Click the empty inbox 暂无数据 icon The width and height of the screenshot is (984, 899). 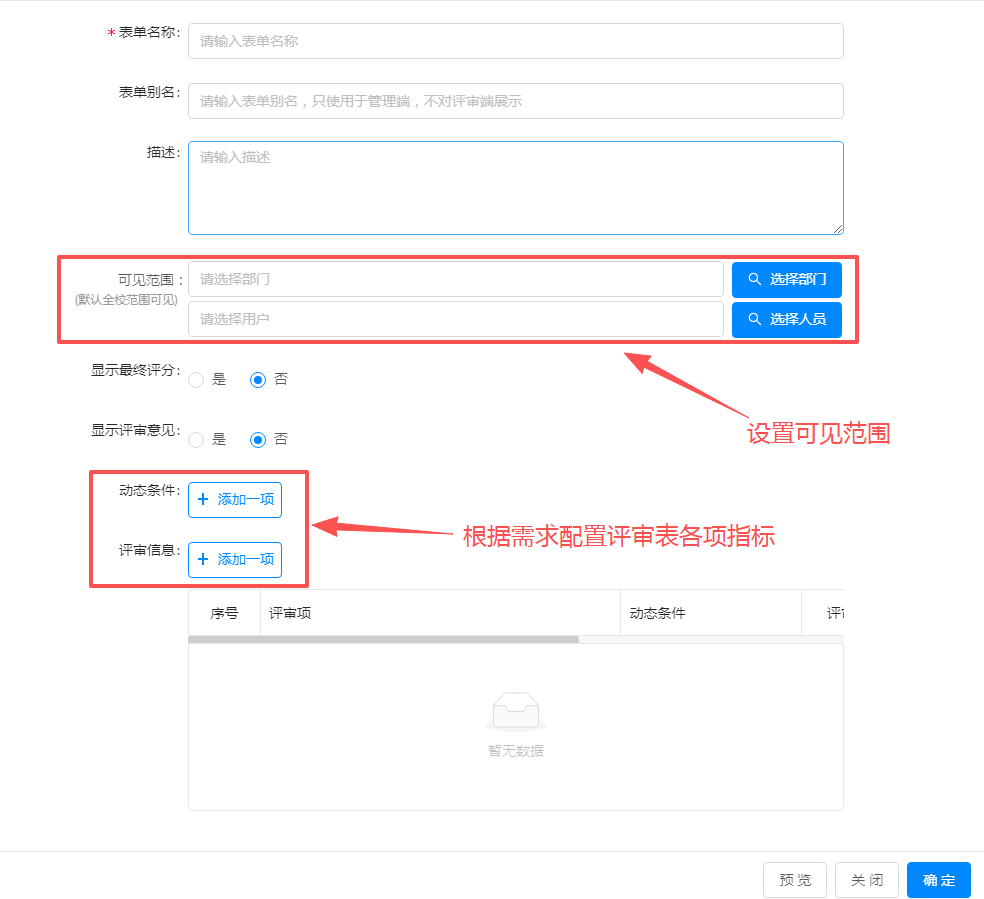pos(515,712)
